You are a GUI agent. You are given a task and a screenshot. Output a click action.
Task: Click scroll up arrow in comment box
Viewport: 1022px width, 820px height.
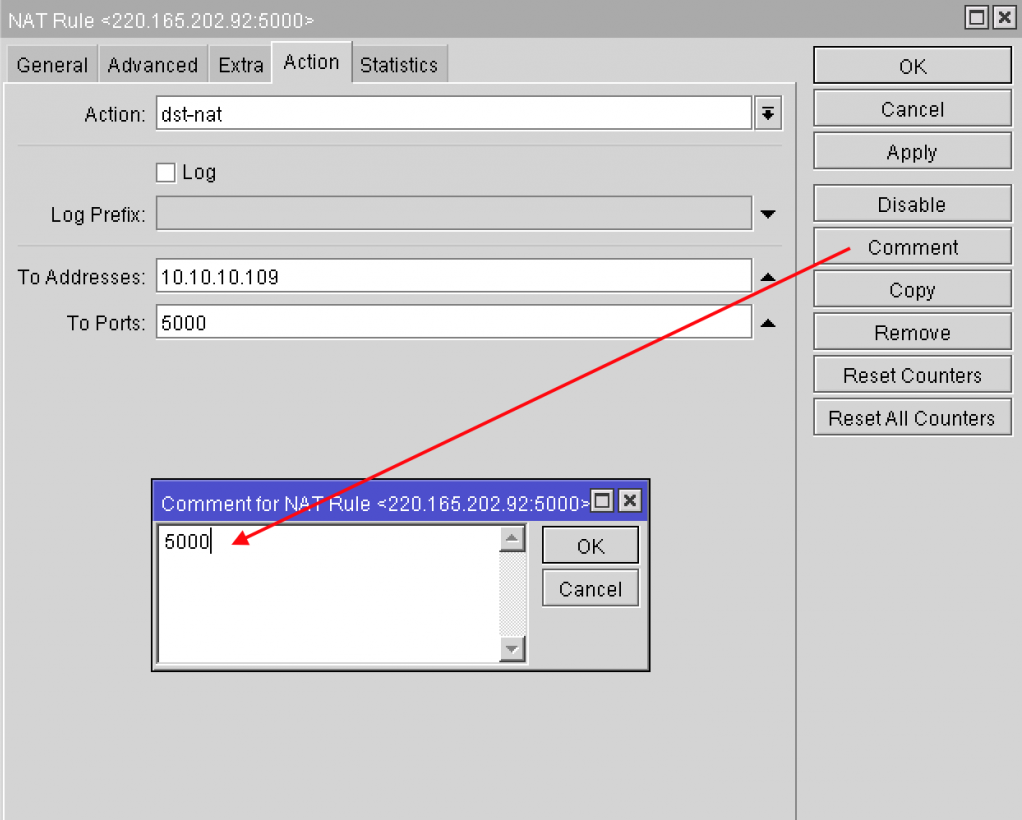[512, 540]
